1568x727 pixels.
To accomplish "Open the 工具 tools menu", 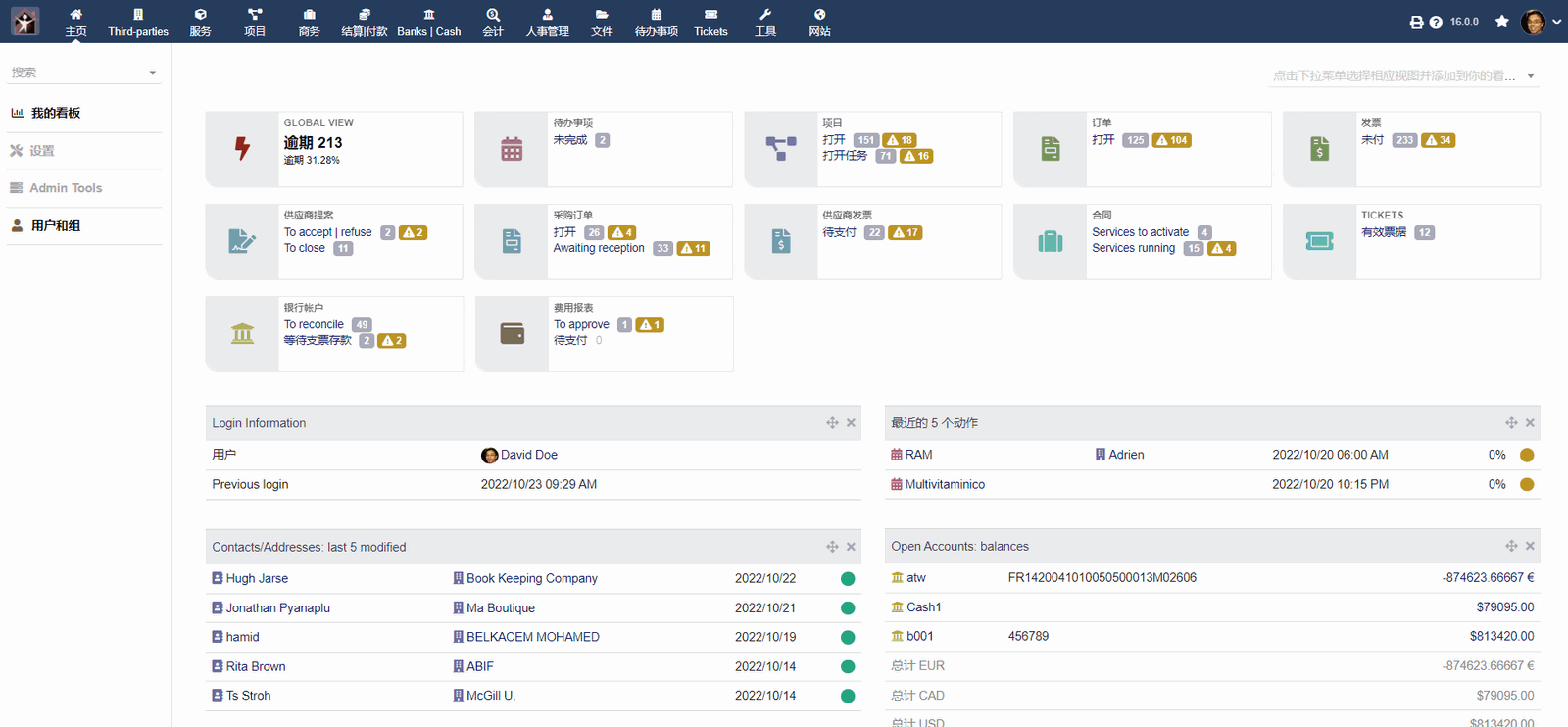I will point(765,22).
